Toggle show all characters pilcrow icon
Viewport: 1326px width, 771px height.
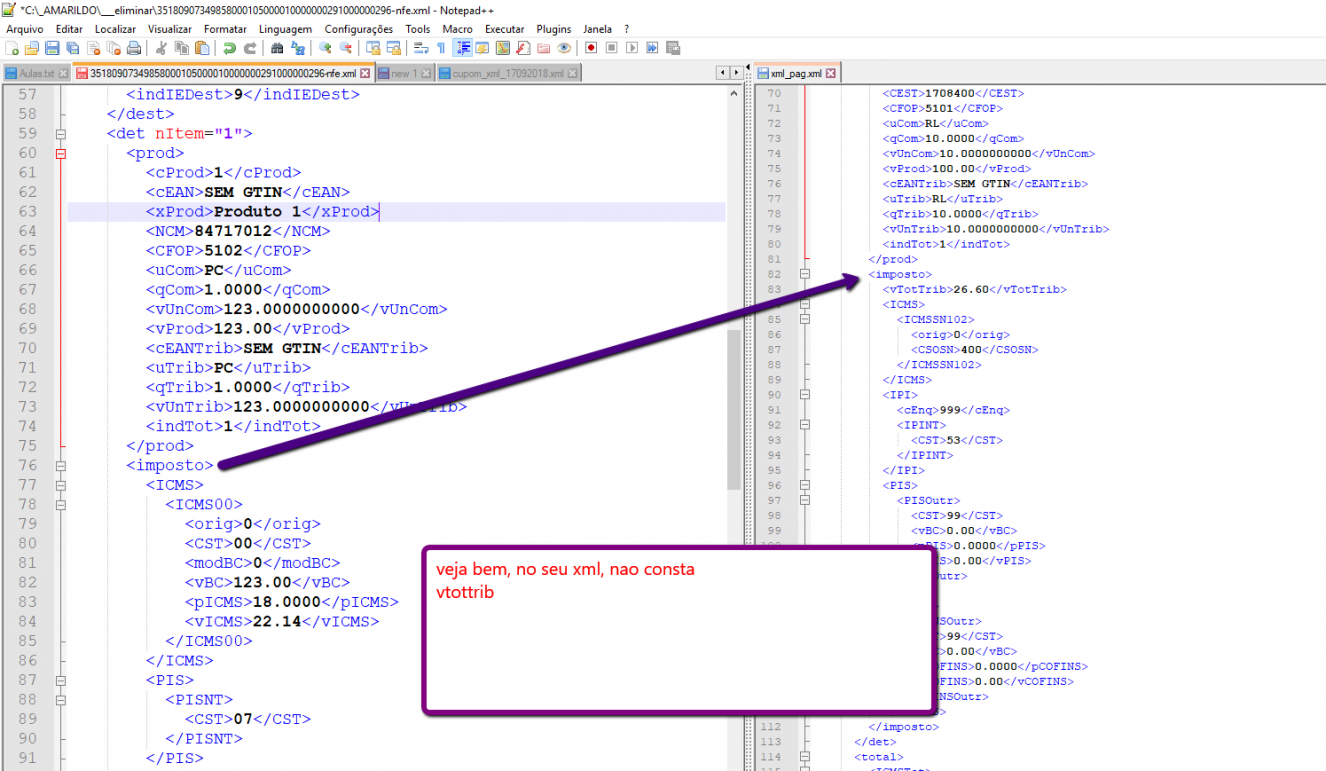(x=441, y=48)
